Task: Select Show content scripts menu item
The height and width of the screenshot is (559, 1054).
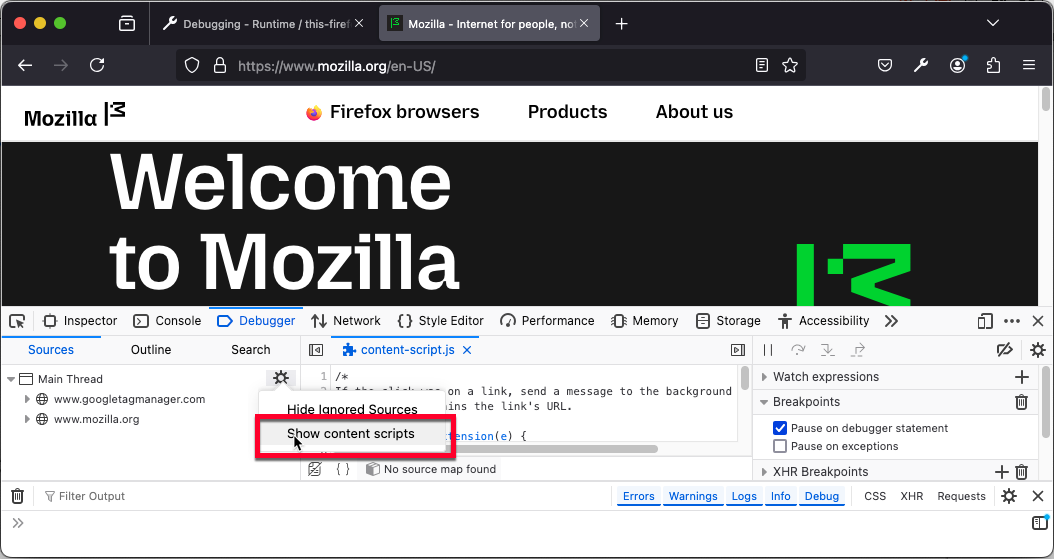Action: pyautogui.click(x=350, y=434)
